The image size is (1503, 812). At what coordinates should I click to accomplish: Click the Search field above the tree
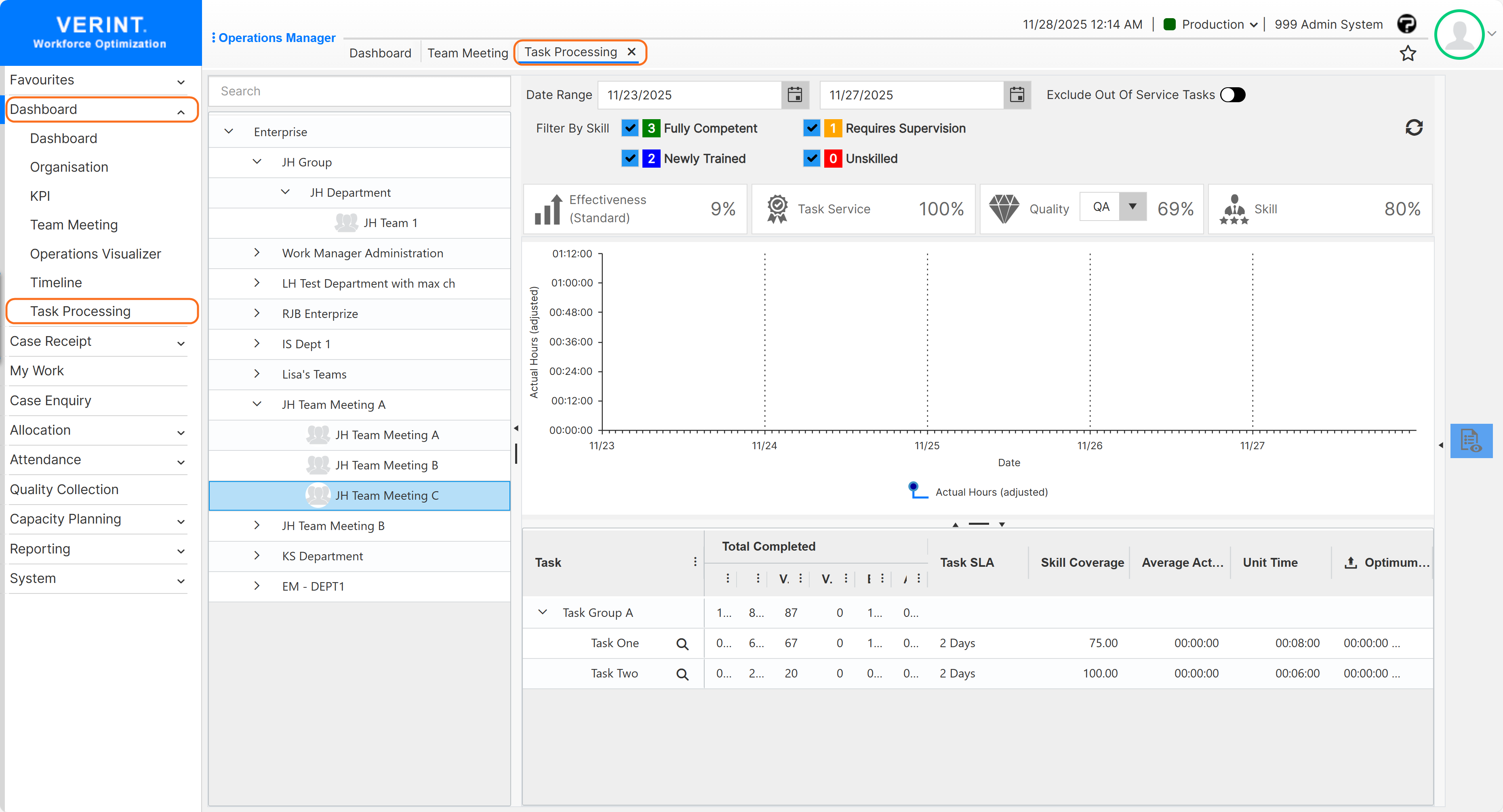(360, 91)
